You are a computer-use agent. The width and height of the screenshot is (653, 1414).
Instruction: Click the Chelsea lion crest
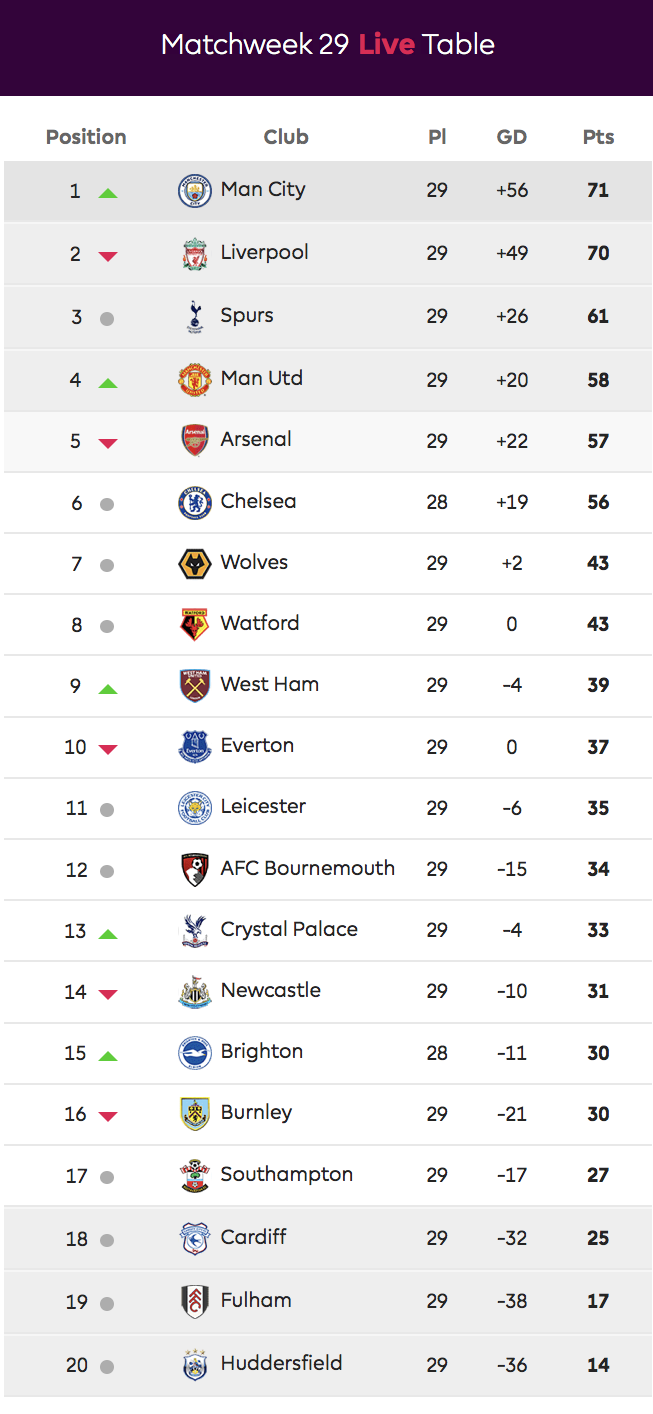pyautogui.click(x=195, y=502)
